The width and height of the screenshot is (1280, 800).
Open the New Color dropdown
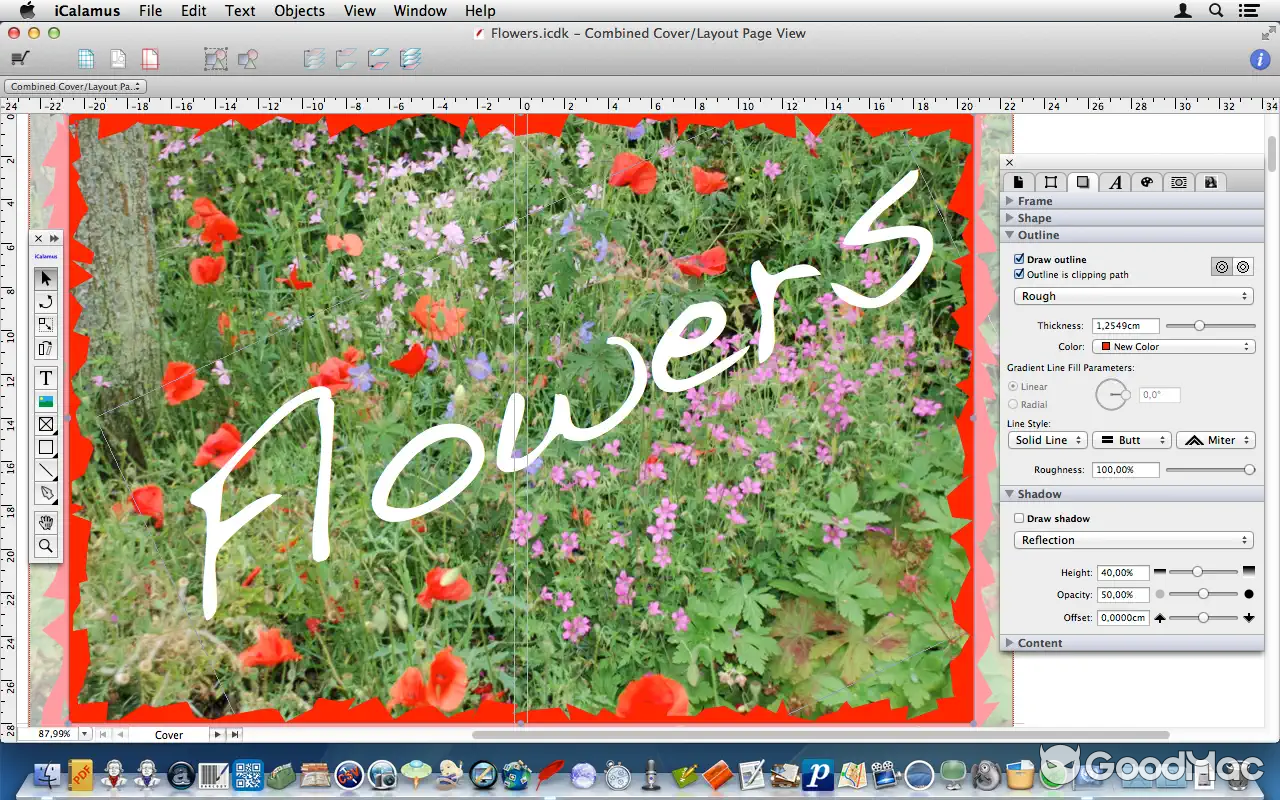click(1173, 347)
